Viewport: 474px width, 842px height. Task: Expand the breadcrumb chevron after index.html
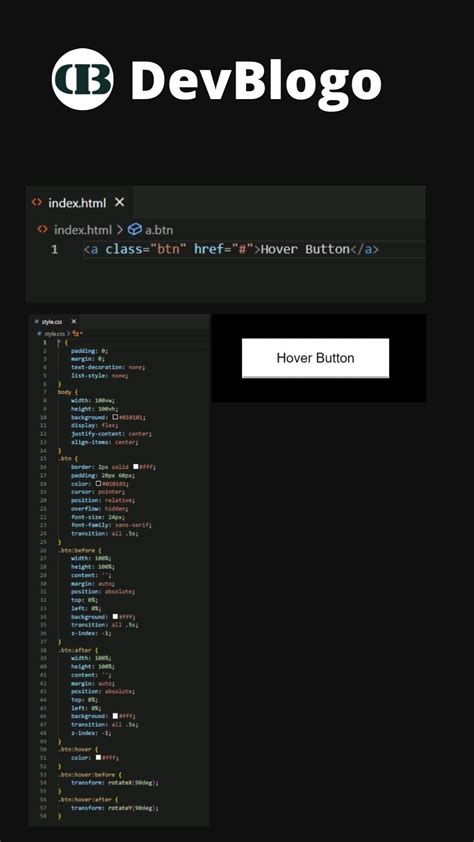coord(119,230)
